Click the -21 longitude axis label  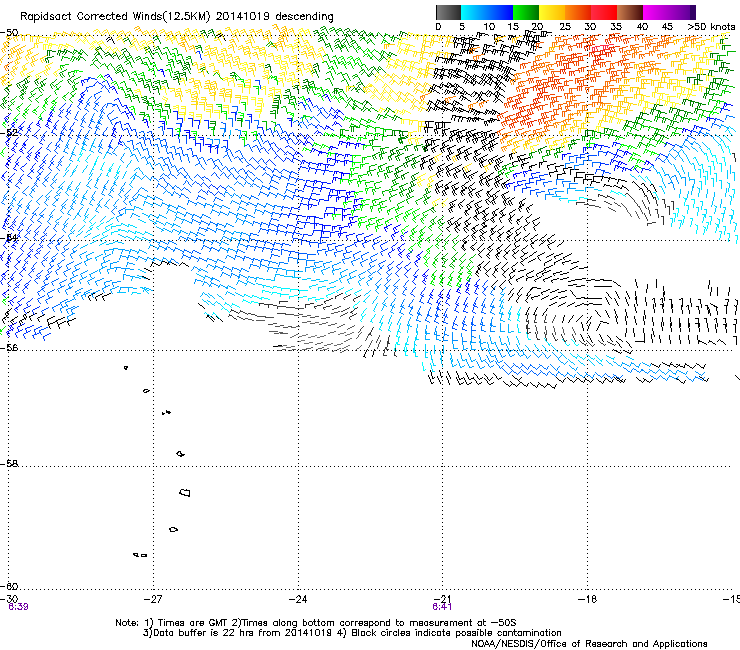442,599
